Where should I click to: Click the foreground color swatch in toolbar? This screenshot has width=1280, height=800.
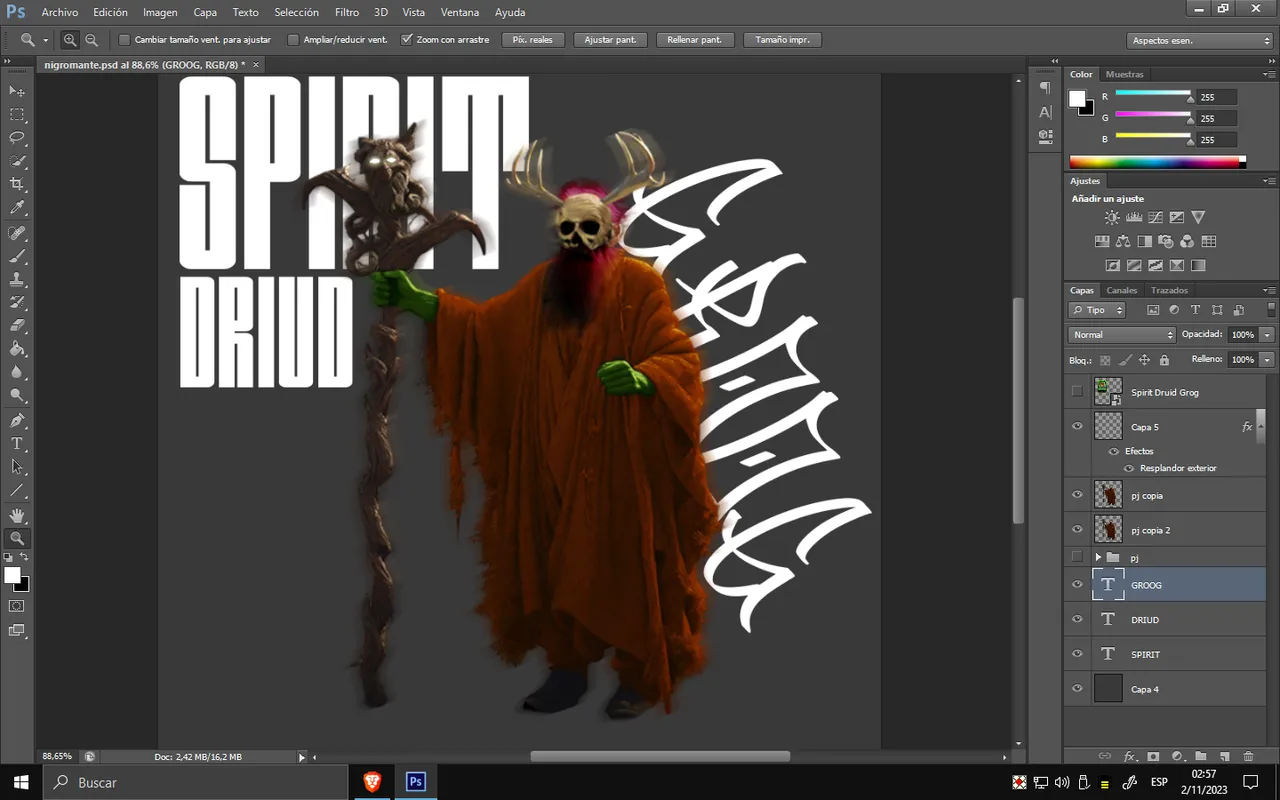click(x=12, y=575)
